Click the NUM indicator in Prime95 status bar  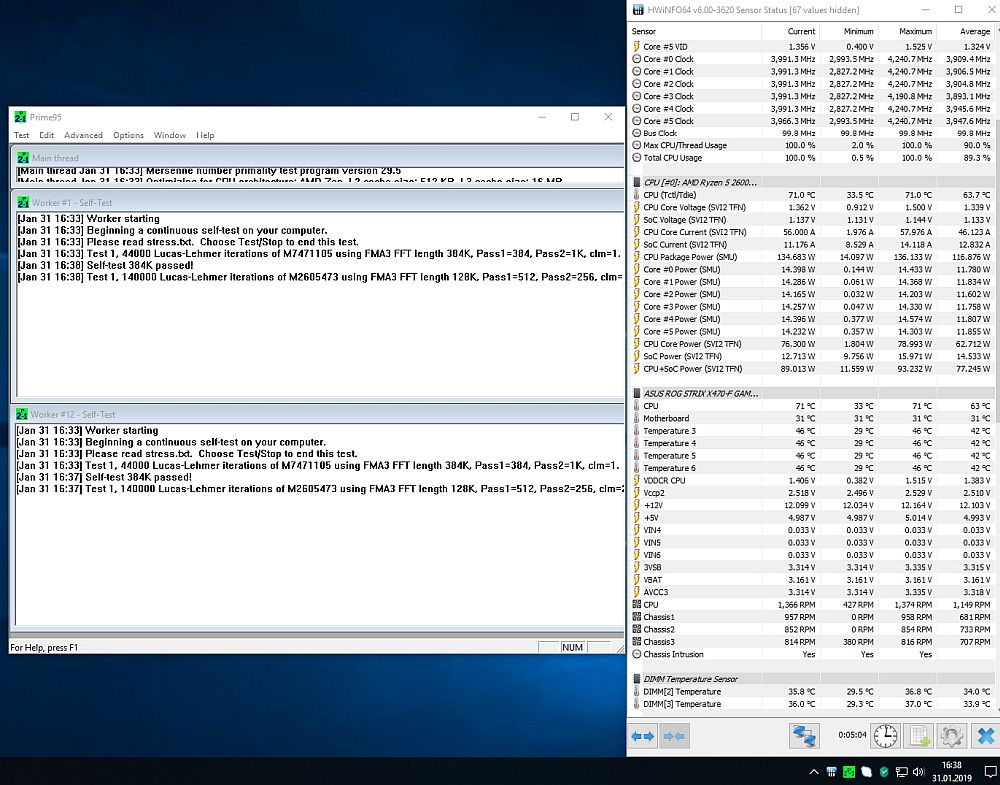(572, 647)
